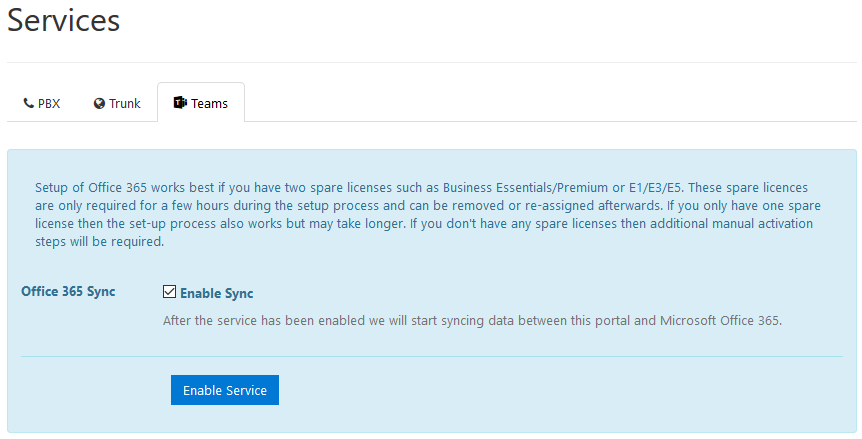The width and height of the screenshot is (862, 439).
Task: Open the Trunk tab
Action: coord(117,103)
